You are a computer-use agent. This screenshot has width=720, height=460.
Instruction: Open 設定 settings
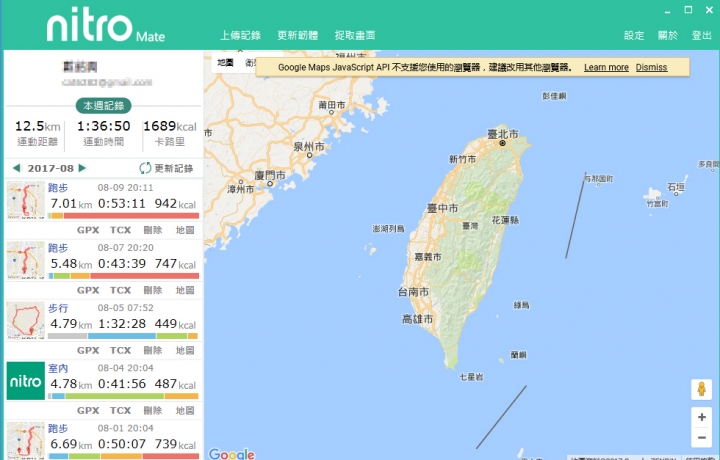point(634,35)
